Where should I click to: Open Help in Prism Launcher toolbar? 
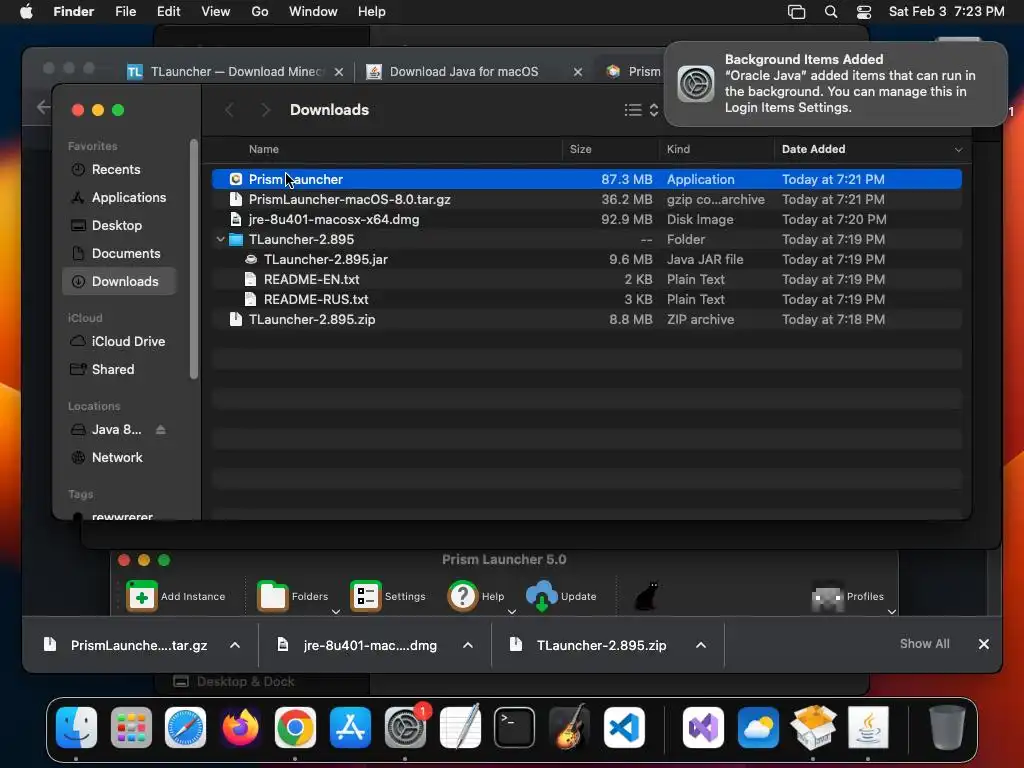pyautogui.click(x=476, y=596)
